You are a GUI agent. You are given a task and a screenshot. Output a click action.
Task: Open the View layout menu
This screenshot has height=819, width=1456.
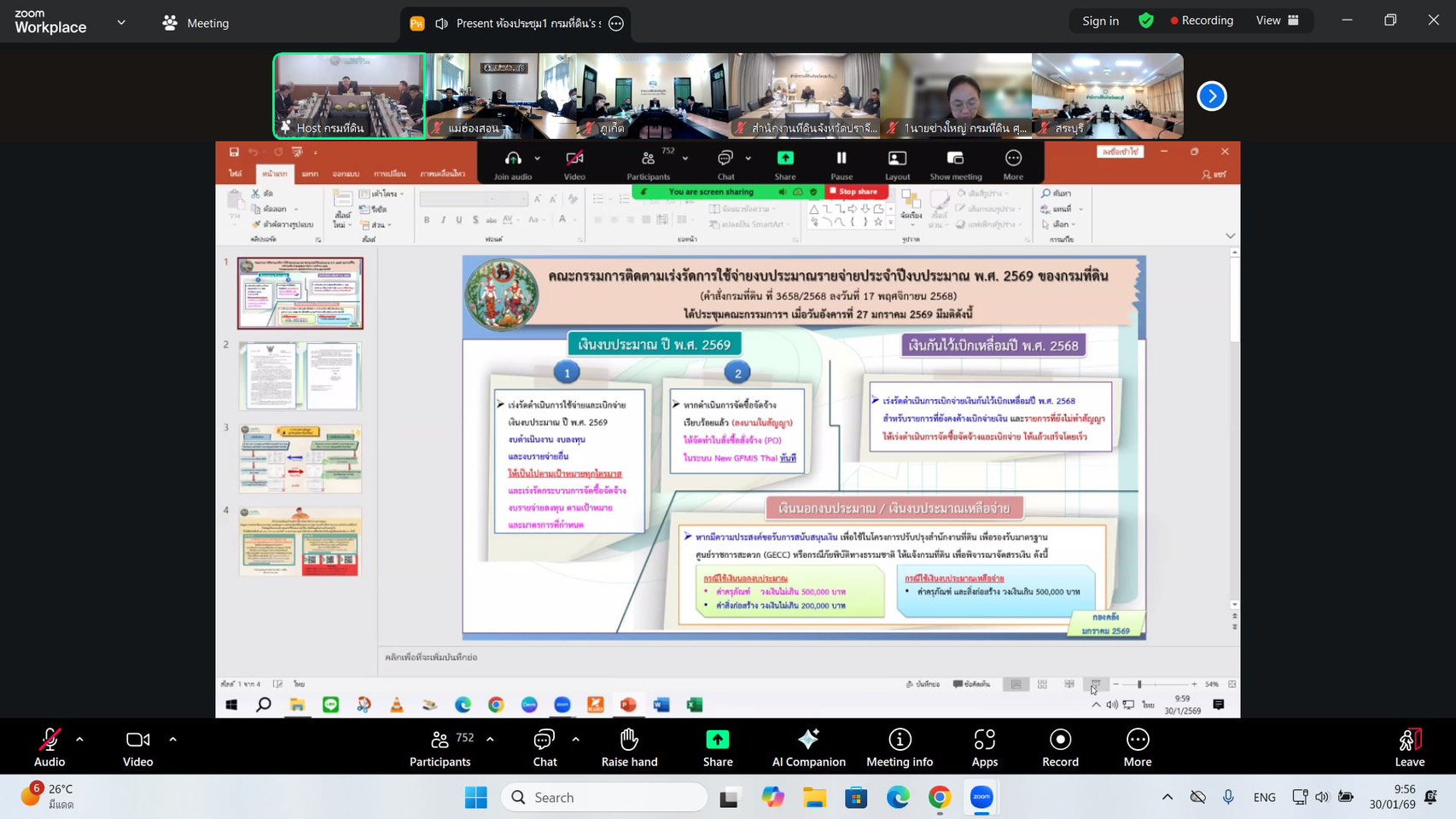pos(1277,20)
